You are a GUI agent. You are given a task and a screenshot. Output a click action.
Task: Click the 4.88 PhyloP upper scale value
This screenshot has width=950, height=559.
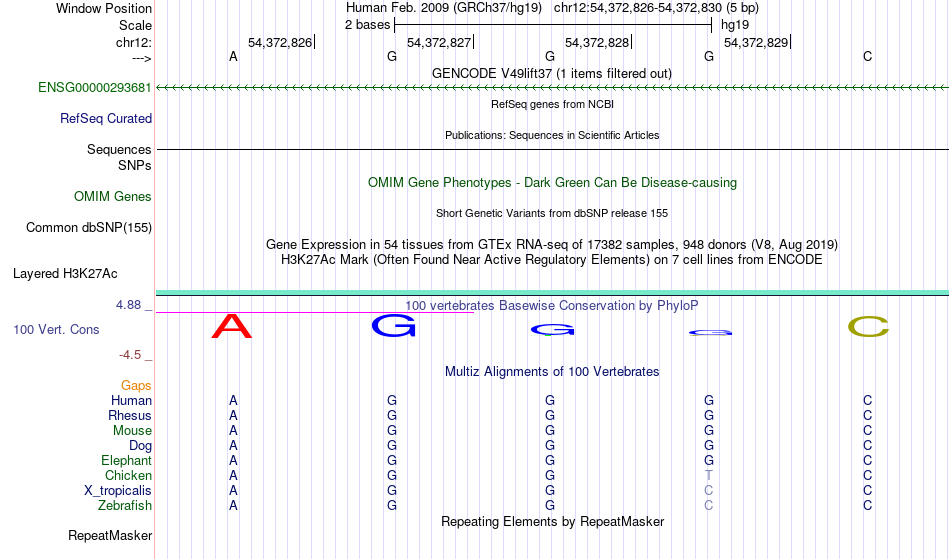click(x=128, y=305)
